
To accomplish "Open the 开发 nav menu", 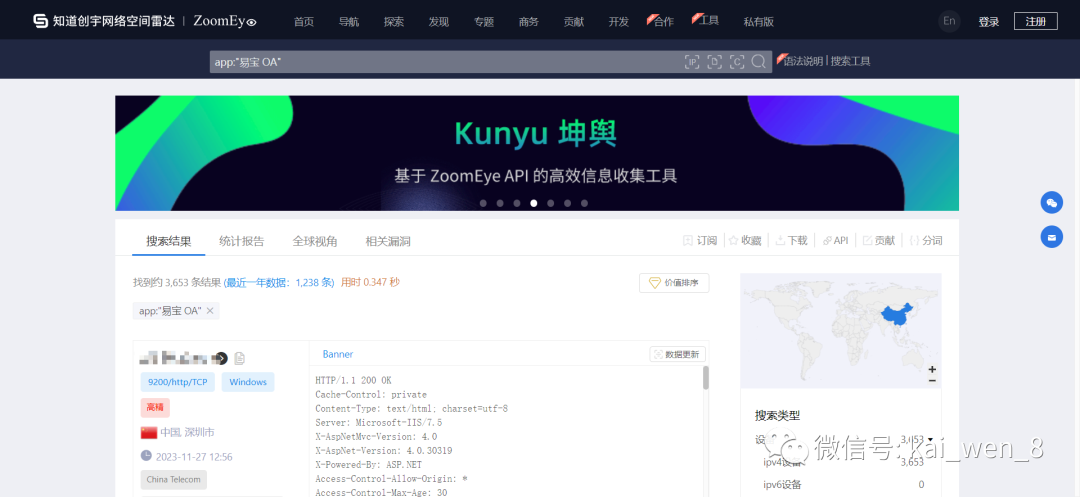I will [x=619, y=21].
